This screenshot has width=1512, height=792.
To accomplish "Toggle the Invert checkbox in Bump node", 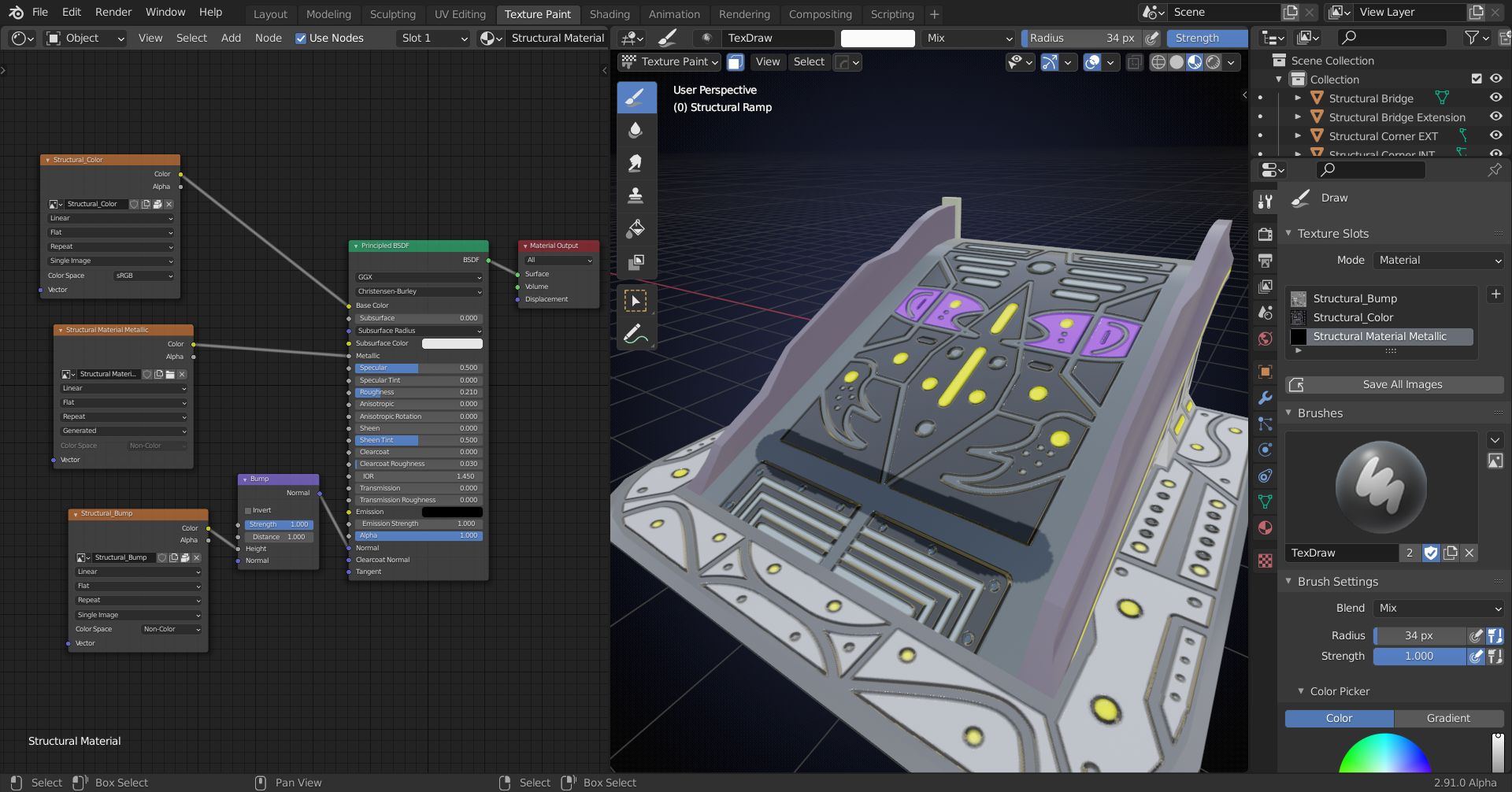I will click(x=248, y=510).
